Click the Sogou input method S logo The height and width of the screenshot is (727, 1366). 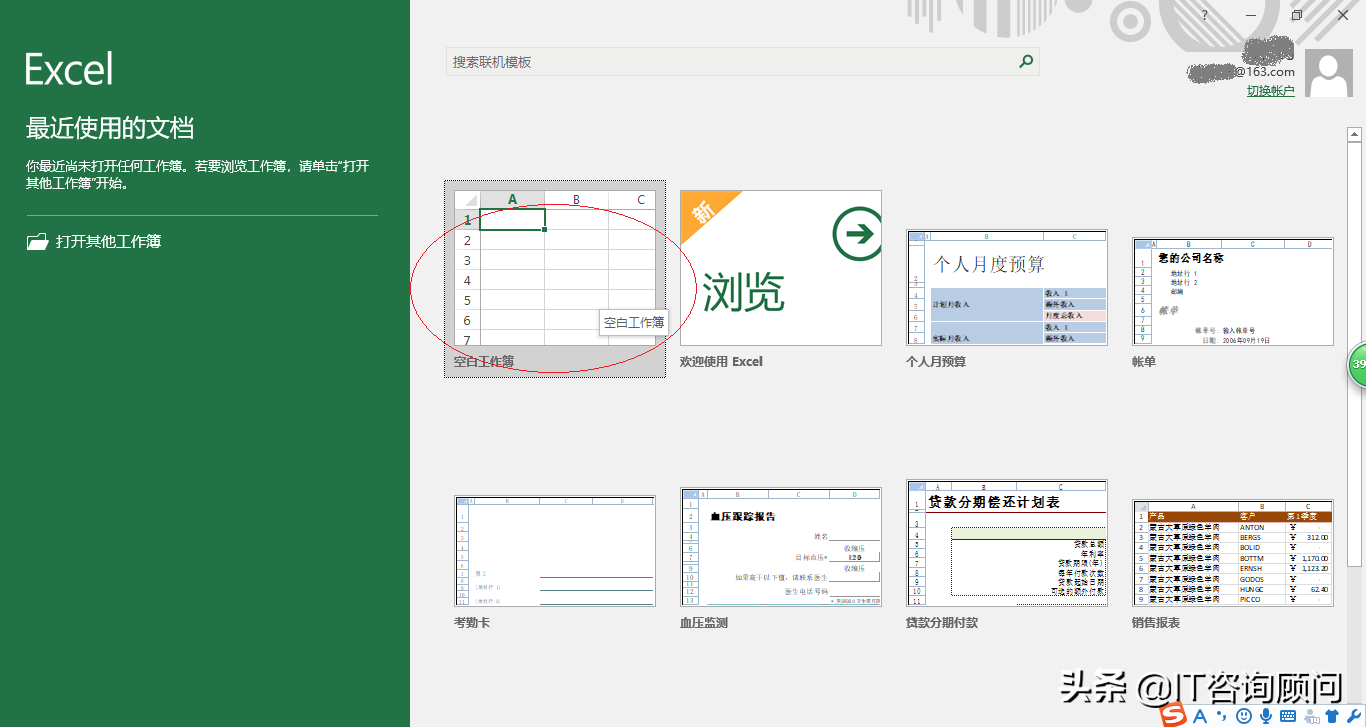point(1173,716)
